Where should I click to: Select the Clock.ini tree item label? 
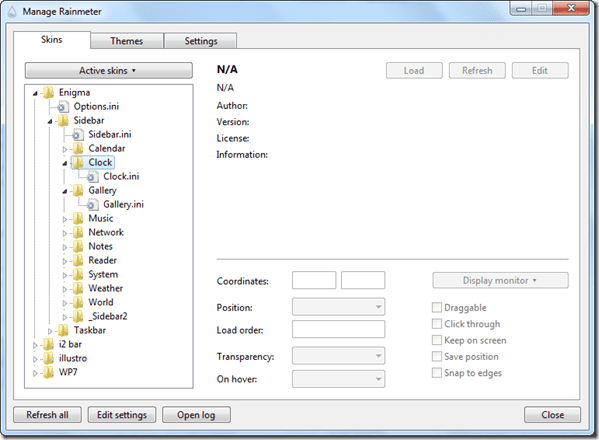121,176
